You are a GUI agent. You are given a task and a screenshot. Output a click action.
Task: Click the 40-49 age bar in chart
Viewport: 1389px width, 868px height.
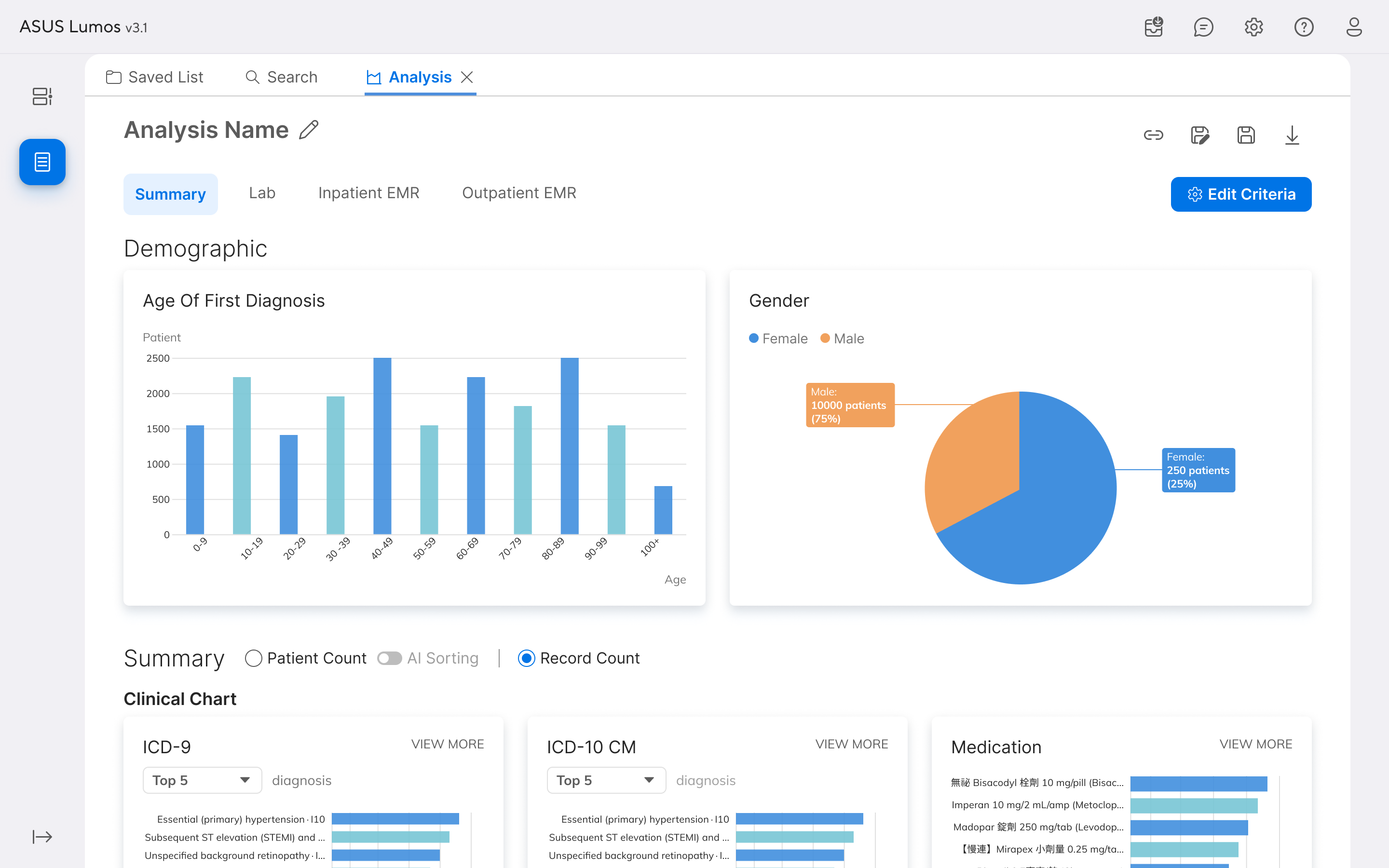[382, 446]
